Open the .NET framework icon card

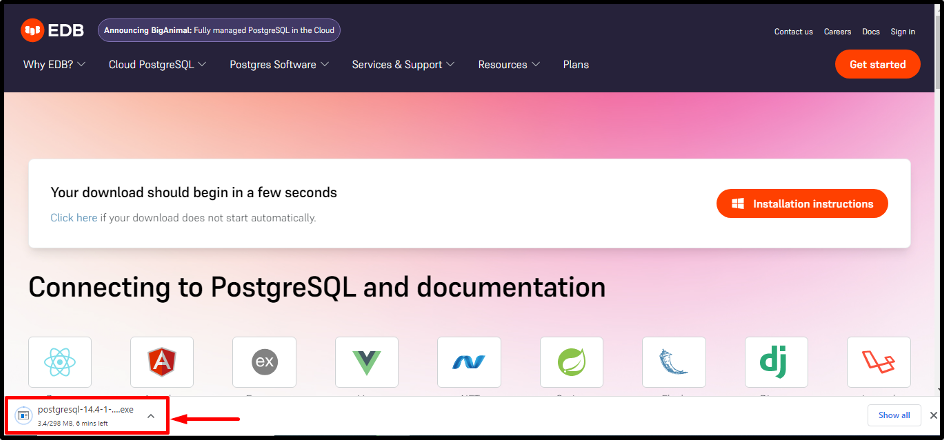(469, 362)
